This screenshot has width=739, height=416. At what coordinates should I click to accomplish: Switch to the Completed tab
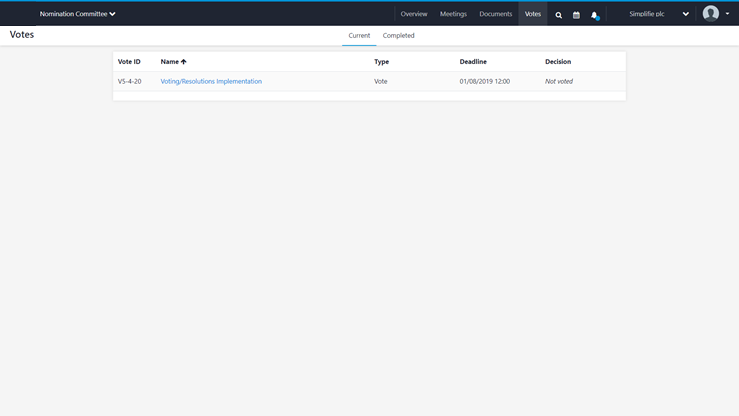click(x=398, y=36)
